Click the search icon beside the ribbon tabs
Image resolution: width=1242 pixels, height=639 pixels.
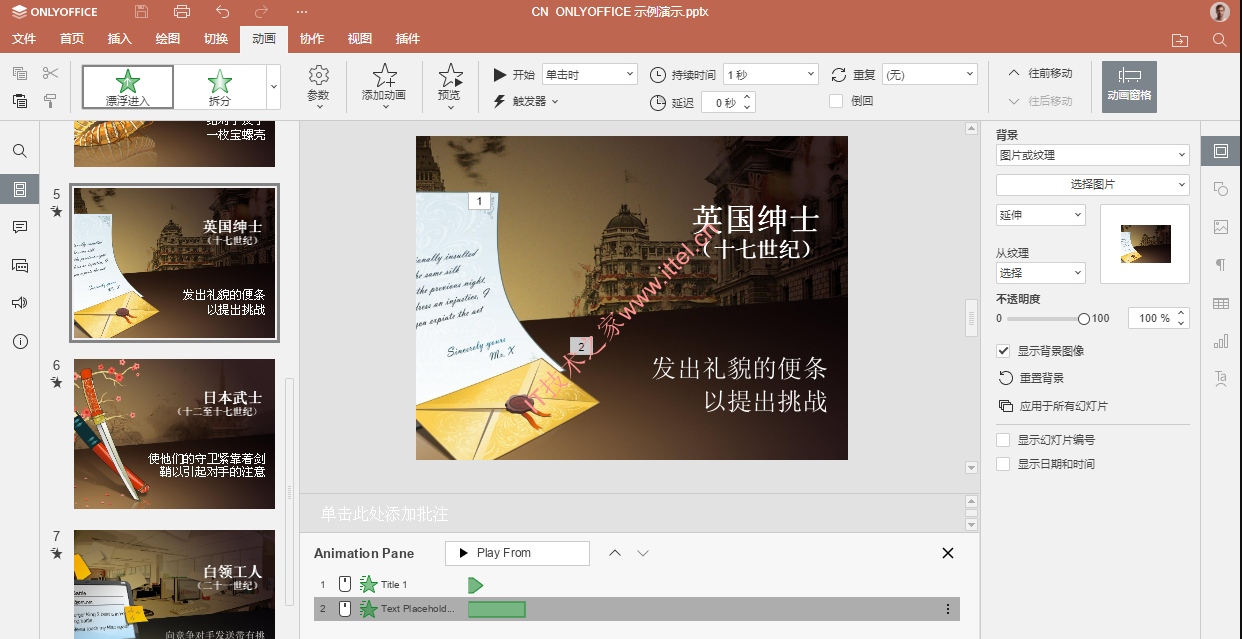click(1219, 40)
